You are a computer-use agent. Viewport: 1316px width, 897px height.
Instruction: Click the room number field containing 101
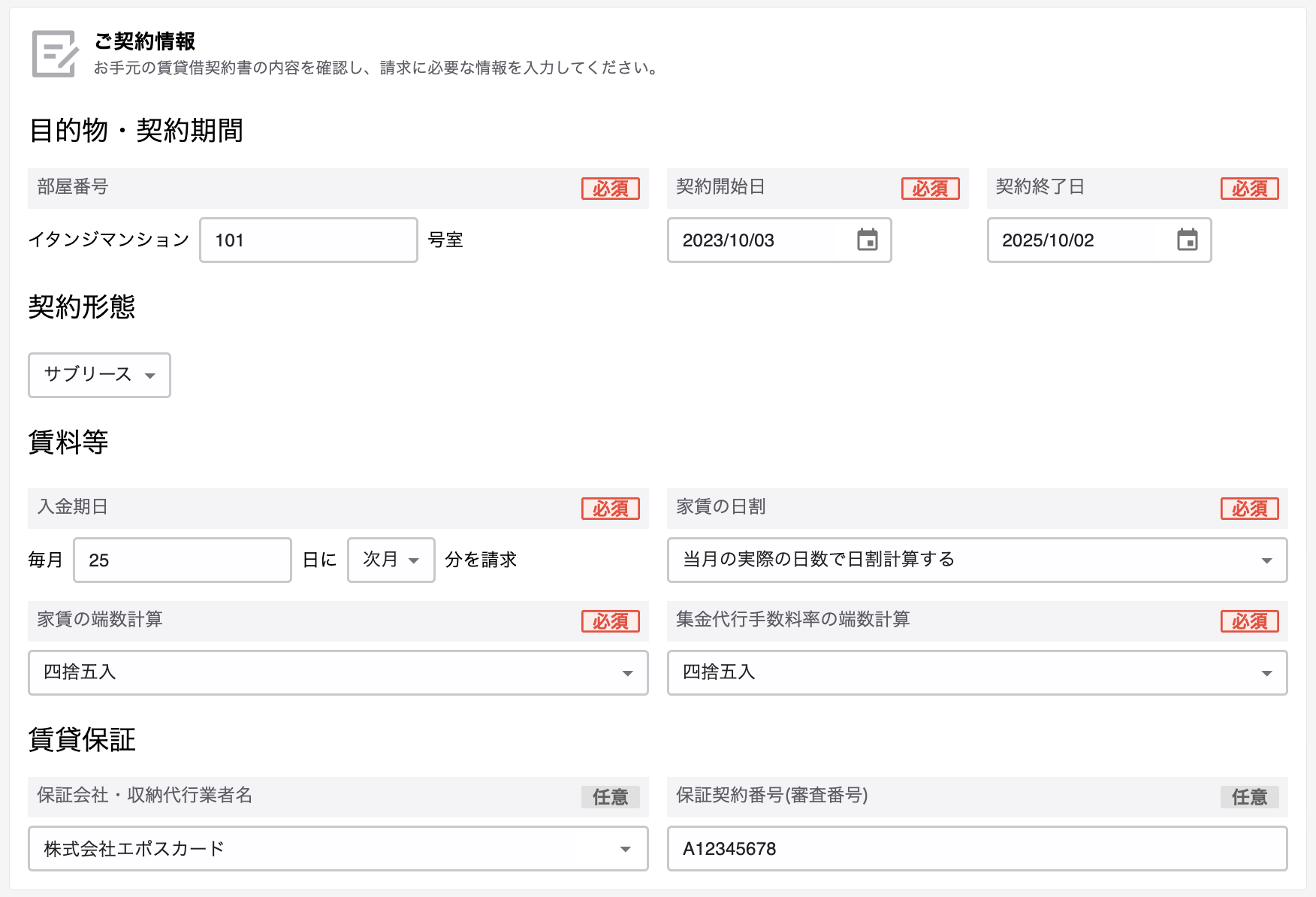click(309, 240)
